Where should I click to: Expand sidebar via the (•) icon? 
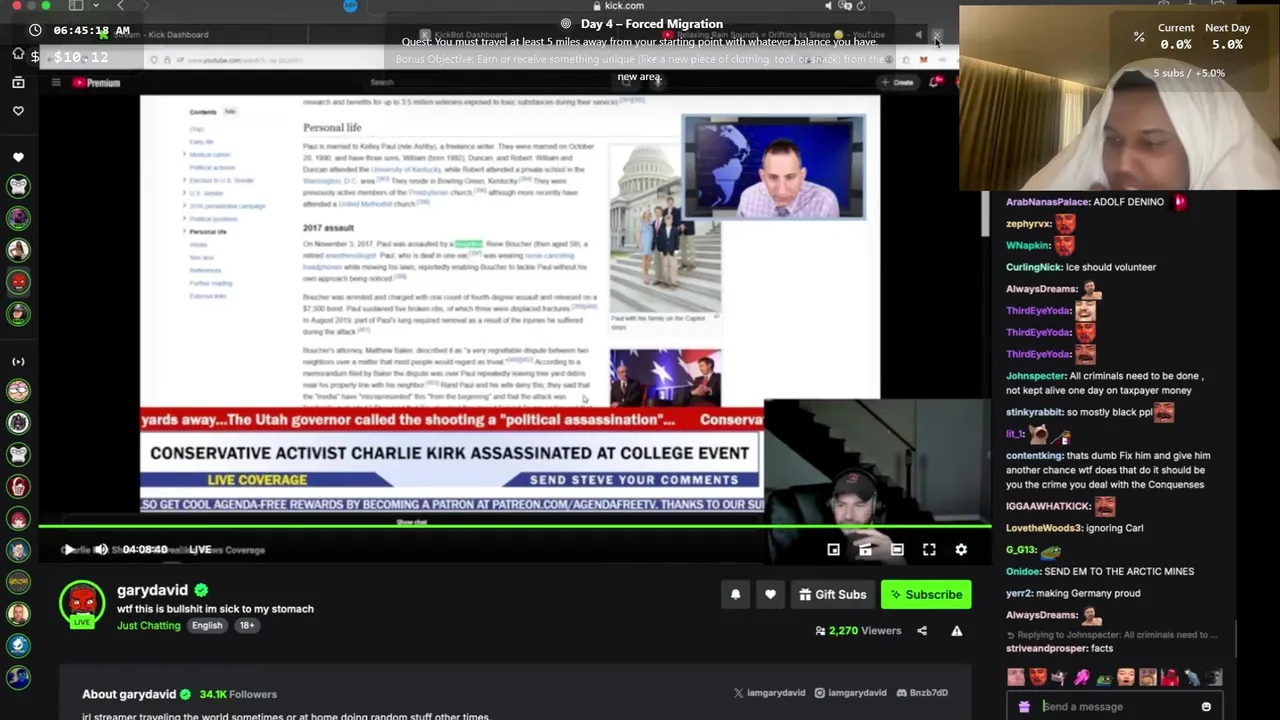coord(18,361)
